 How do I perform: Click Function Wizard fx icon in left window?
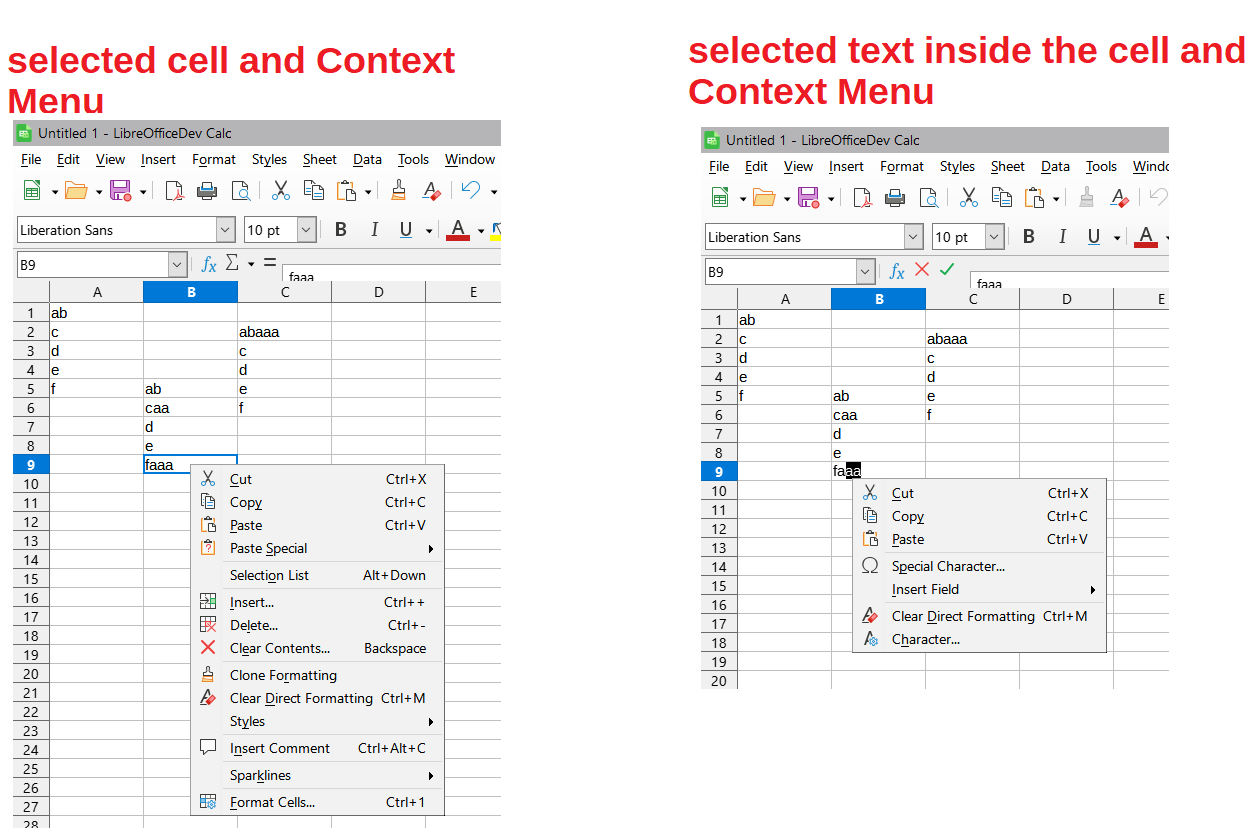point(209,264)
